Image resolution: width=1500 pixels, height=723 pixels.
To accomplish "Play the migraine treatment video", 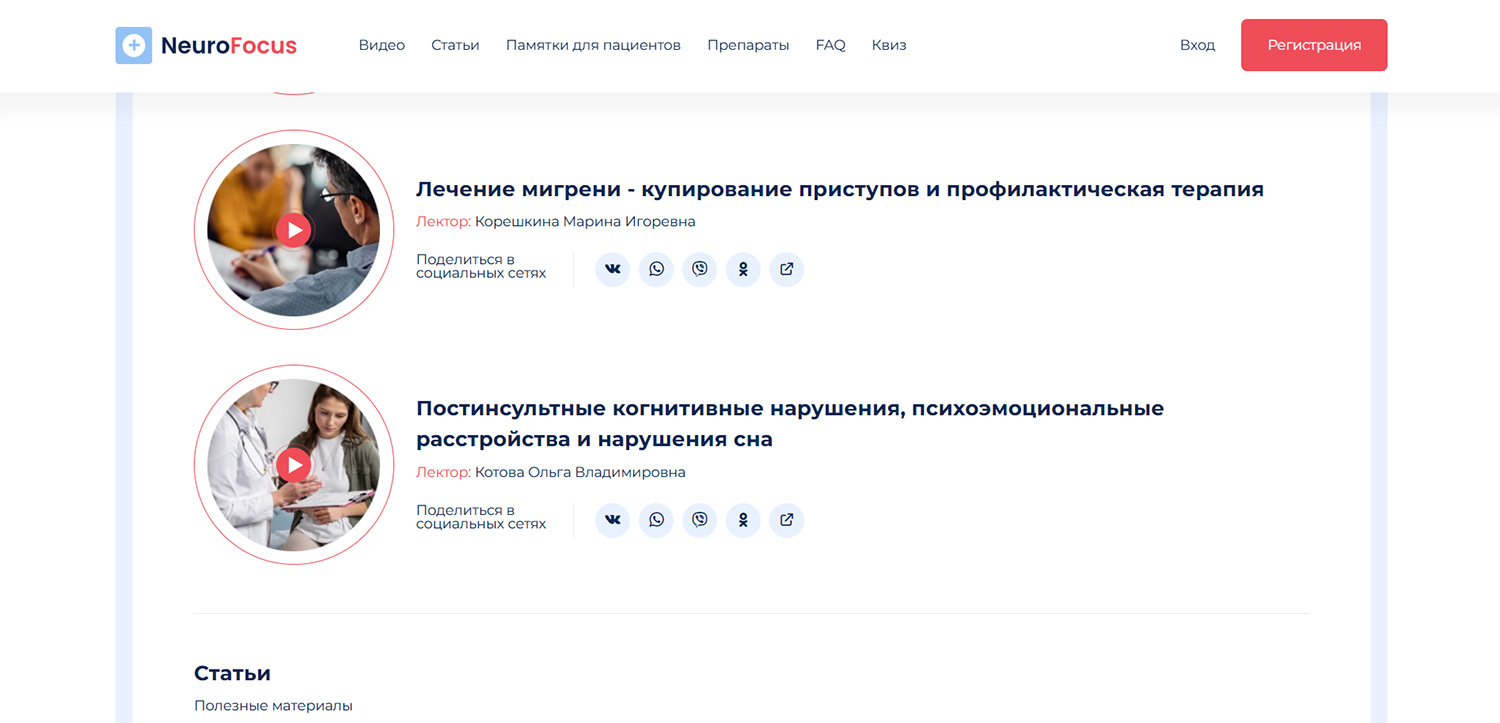I will [x=293, y=230].
